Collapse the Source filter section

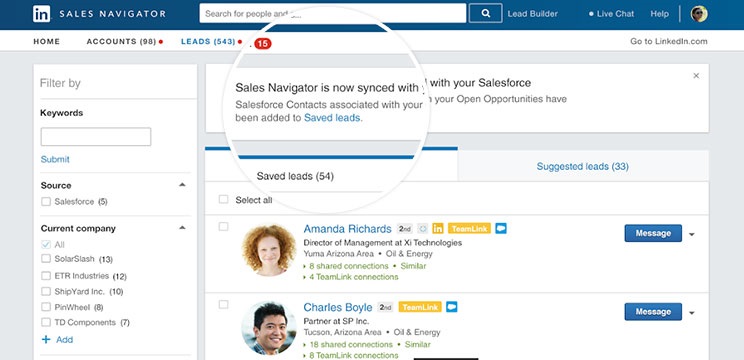[182, 185]
